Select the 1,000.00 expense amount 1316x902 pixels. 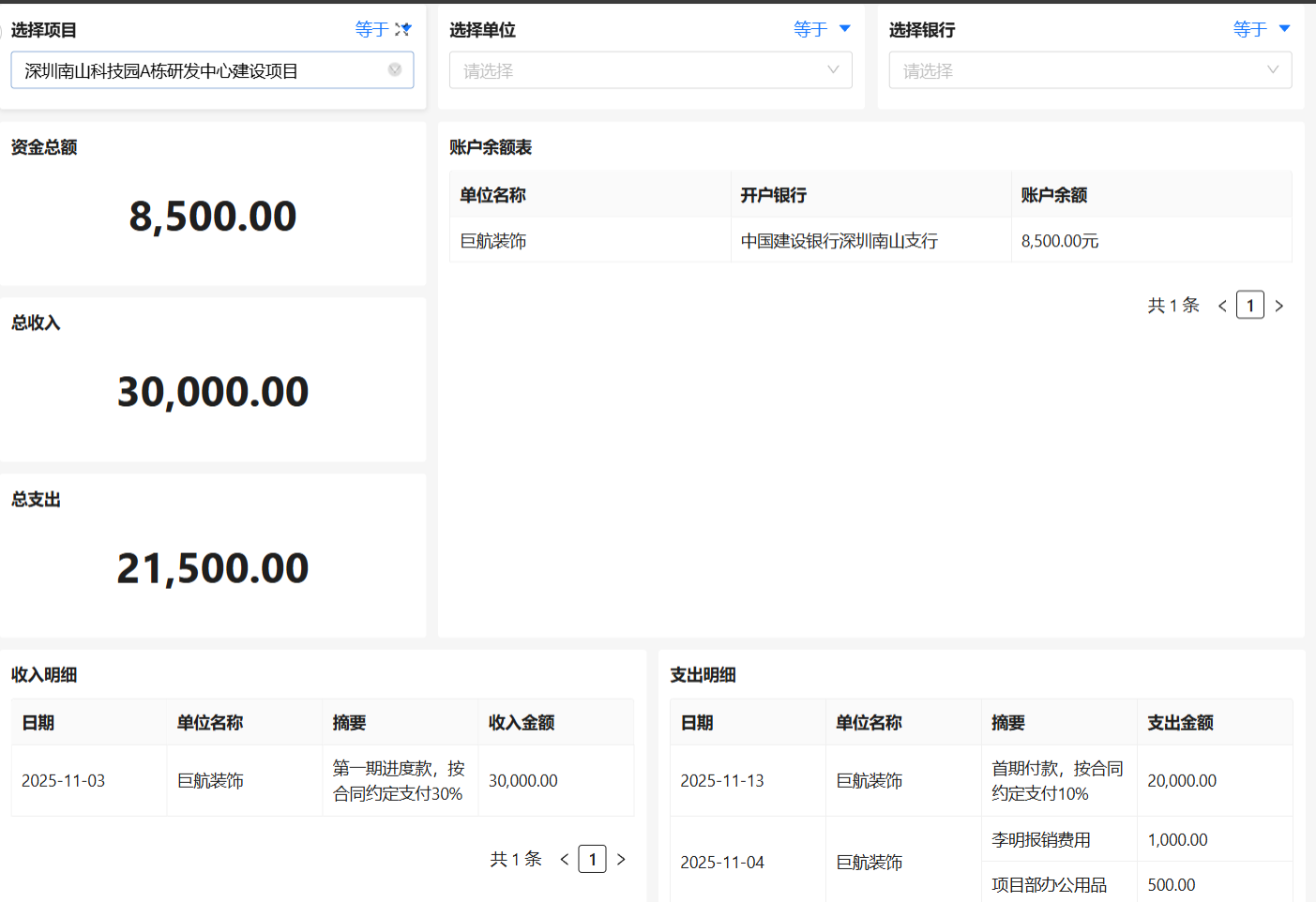tap(1215, 839)
